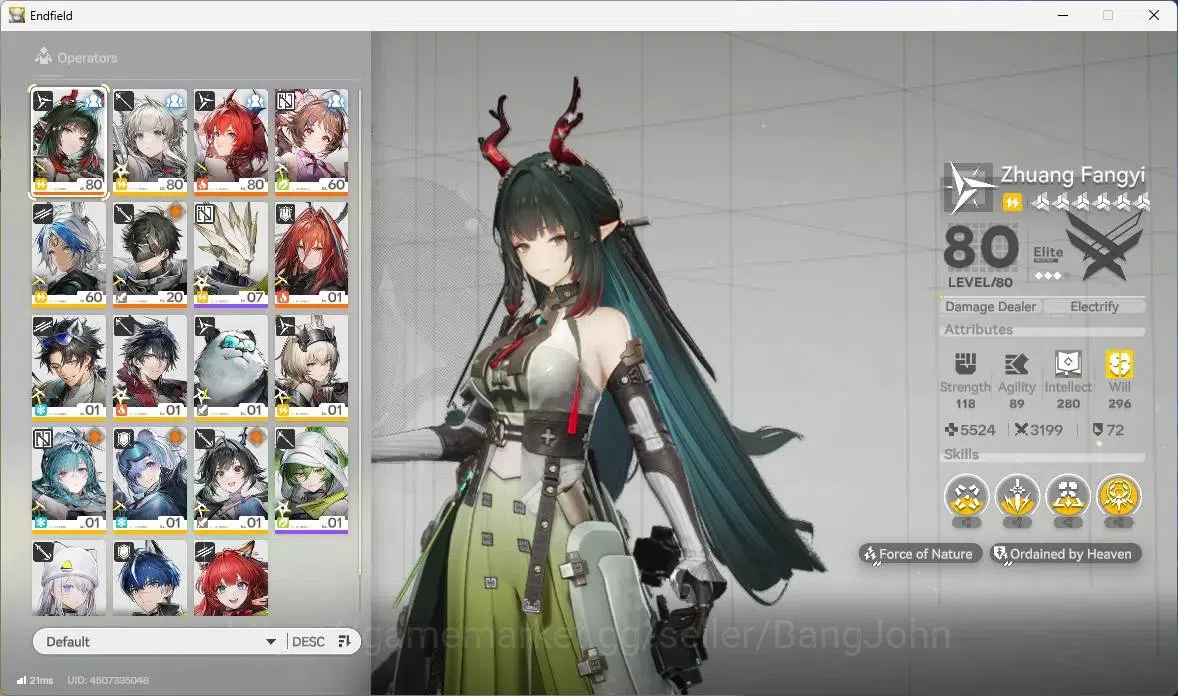Click the row of six star pips by the name

(x=1089, y=201)
